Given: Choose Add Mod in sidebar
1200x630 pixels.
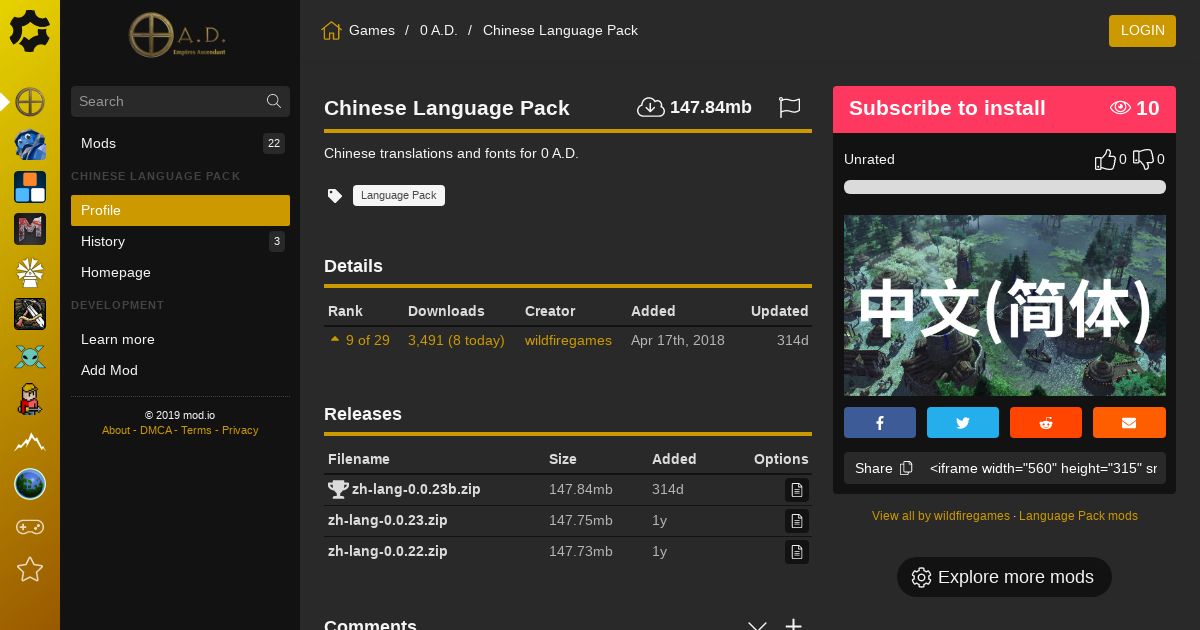Looking at the screenshot, I should pyautogui.click(x=180, y=370).
